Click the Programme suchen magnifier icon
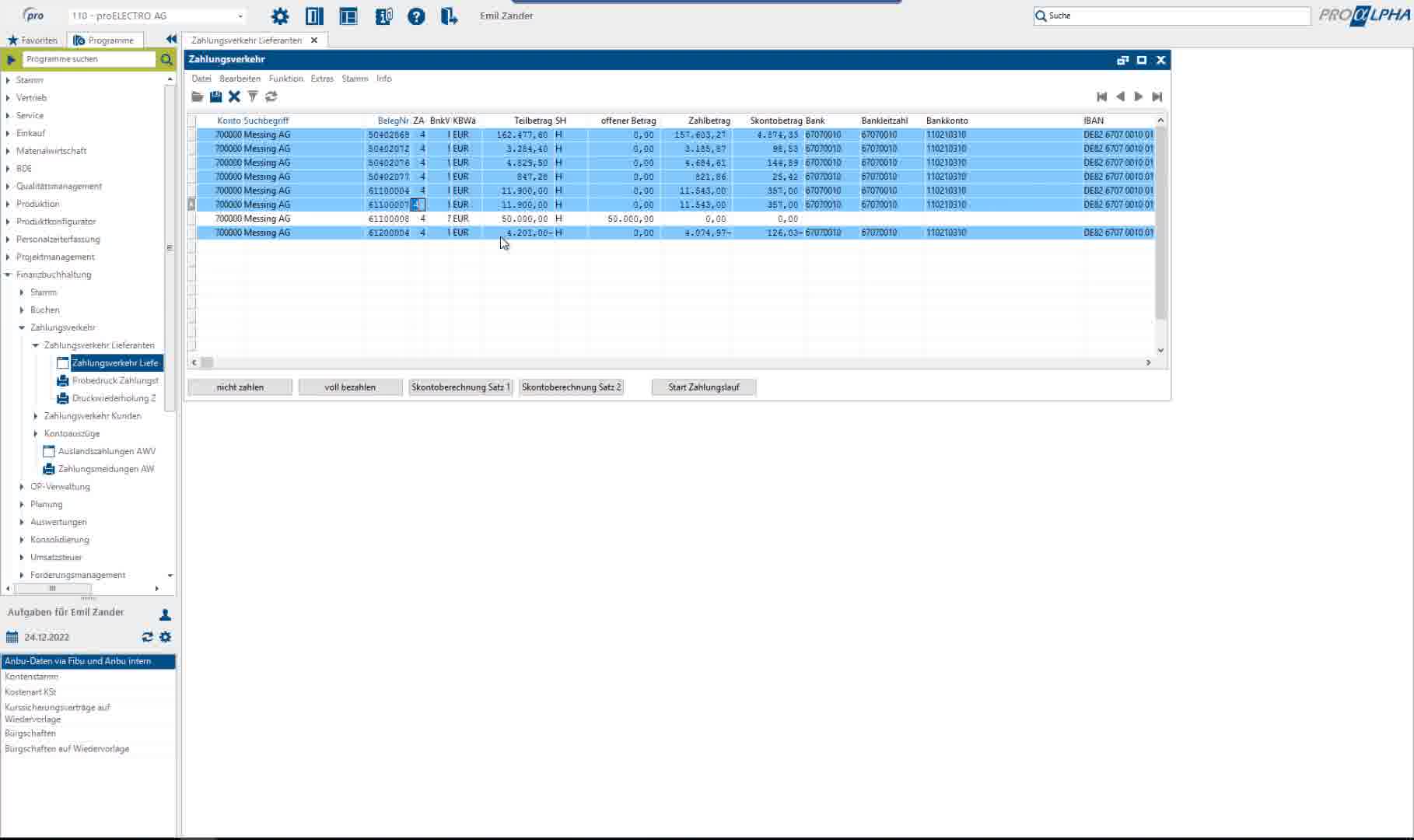The height and width of the screenshot is (840, 1414). click(x=166, y=59)
